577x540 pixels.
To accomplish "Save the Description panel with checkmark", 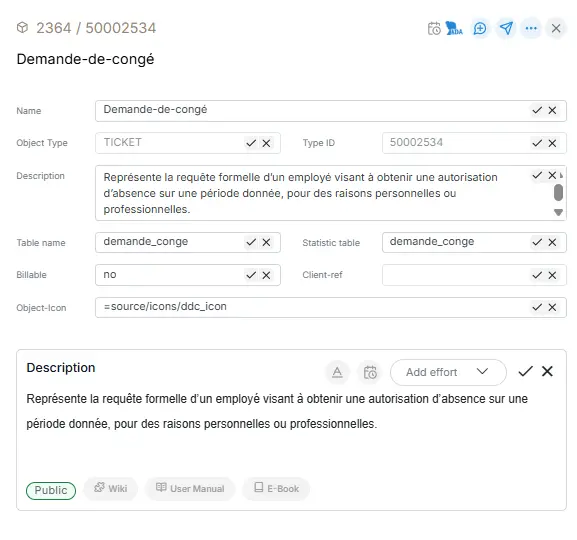I will coord(525,371).
